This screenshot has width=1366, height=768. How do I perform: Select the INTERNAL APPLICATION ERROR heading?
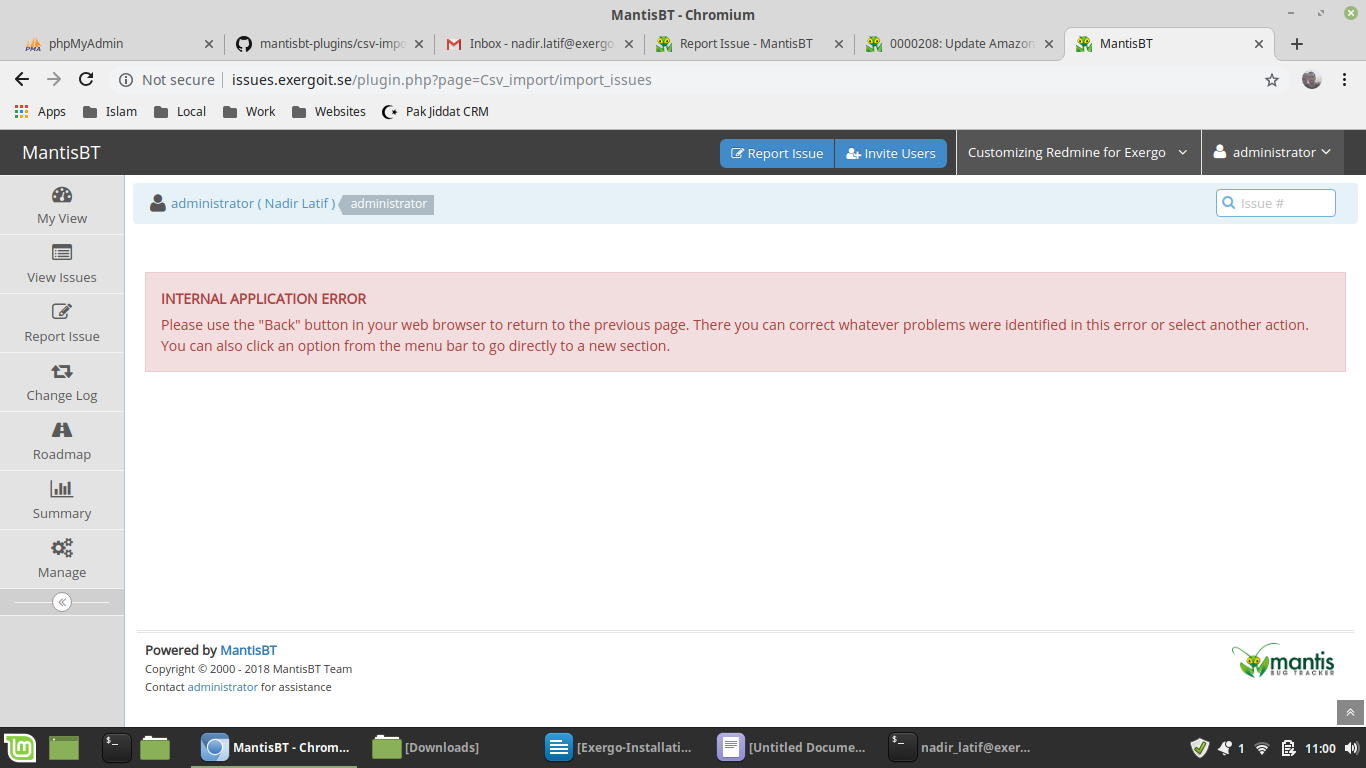pos(264,299)
